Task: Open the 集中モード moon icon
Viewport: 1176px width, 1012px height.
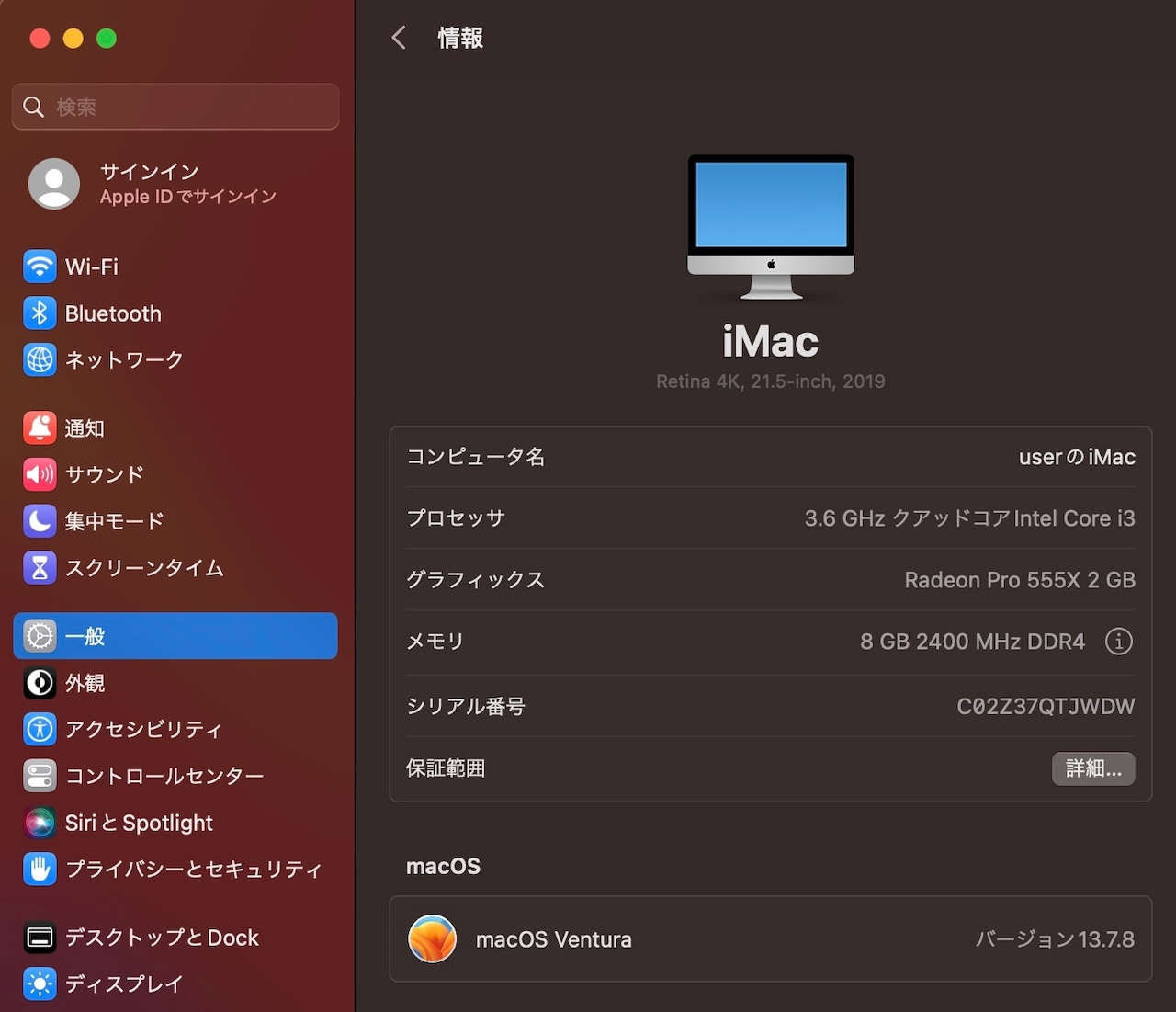Action: pyautogui.click(x=40, y=521)
